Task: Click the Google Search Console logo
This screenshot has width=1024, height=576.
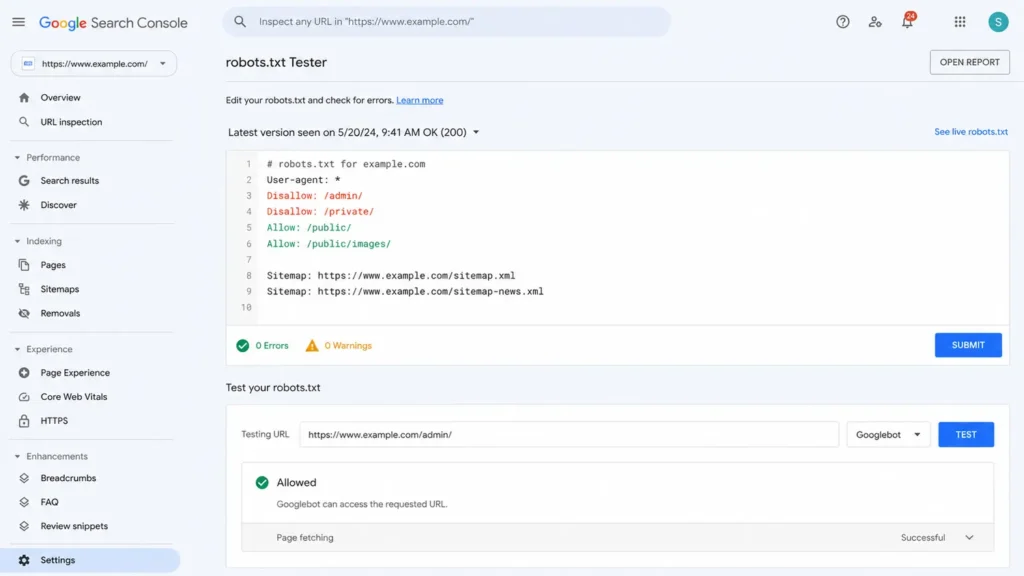Action: [x=113, y=23]
